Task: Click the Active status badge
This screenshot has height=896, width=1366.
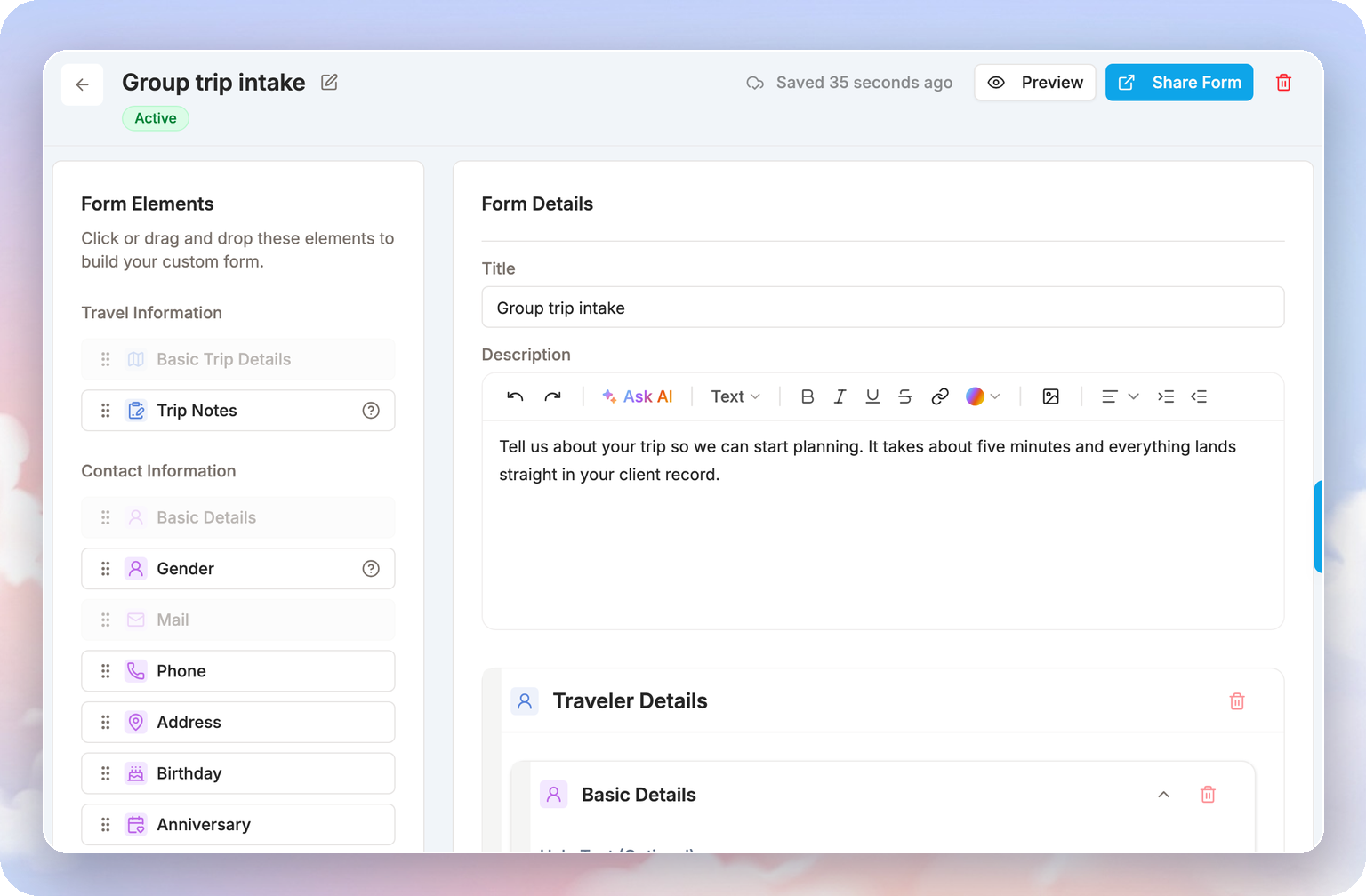Action: click(156, 118)
